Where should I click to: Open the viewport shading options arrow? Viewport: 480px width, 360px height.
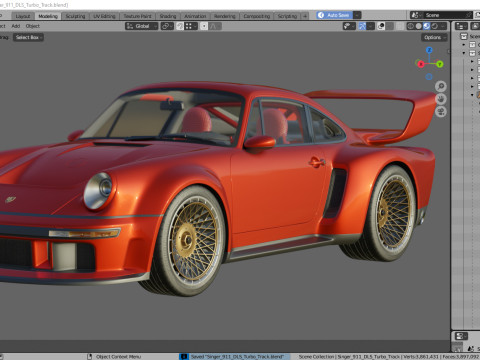pyautogui.click(x=443, y=26)
